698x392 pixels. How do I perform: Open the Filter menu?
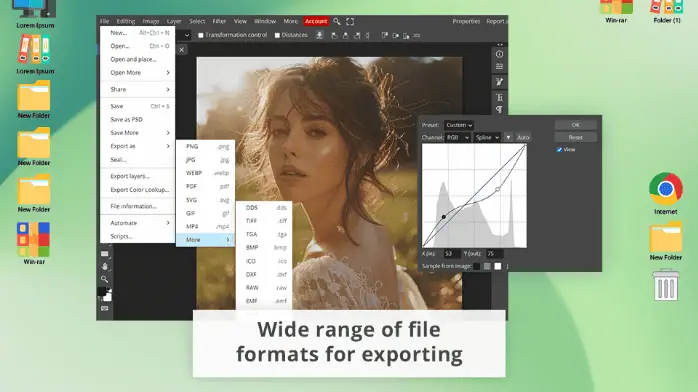click(x=219, y=21)
